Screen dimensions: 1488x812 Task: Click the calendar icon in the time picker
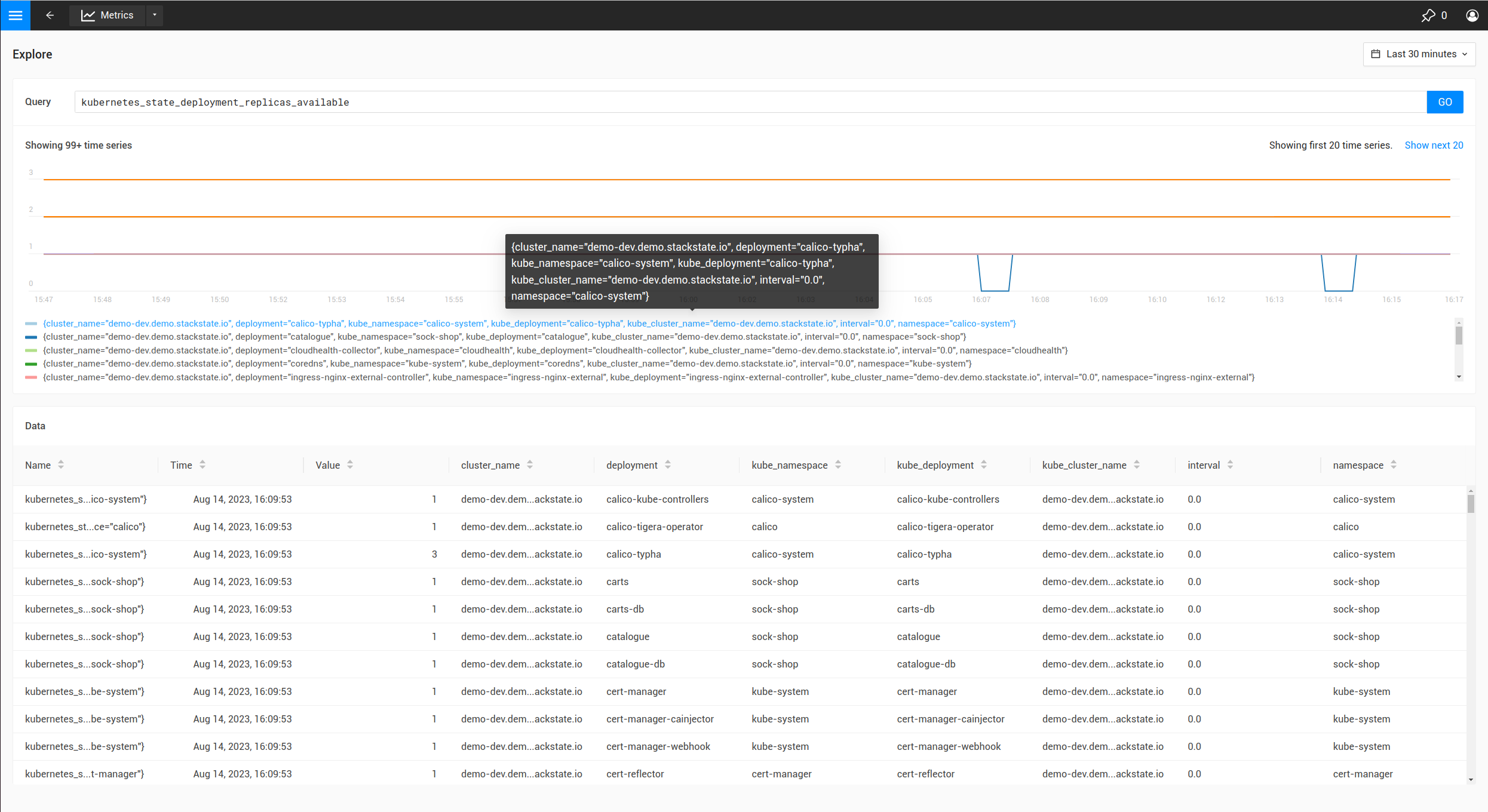[1376, 54]
